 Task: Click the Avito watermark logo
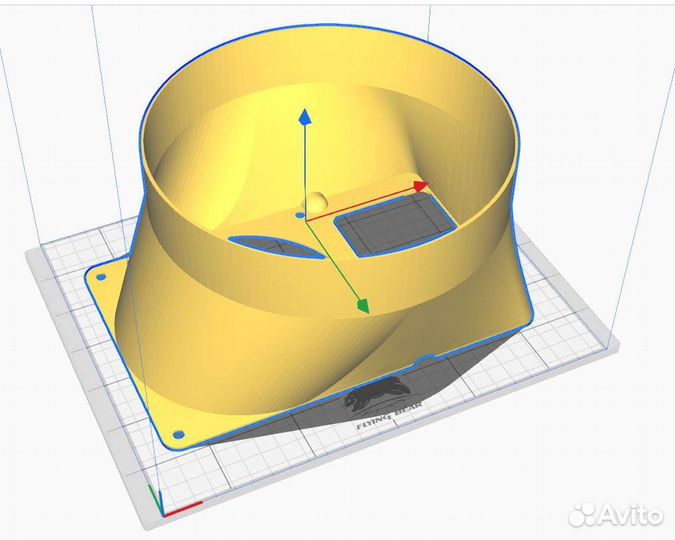pos(615,515)
